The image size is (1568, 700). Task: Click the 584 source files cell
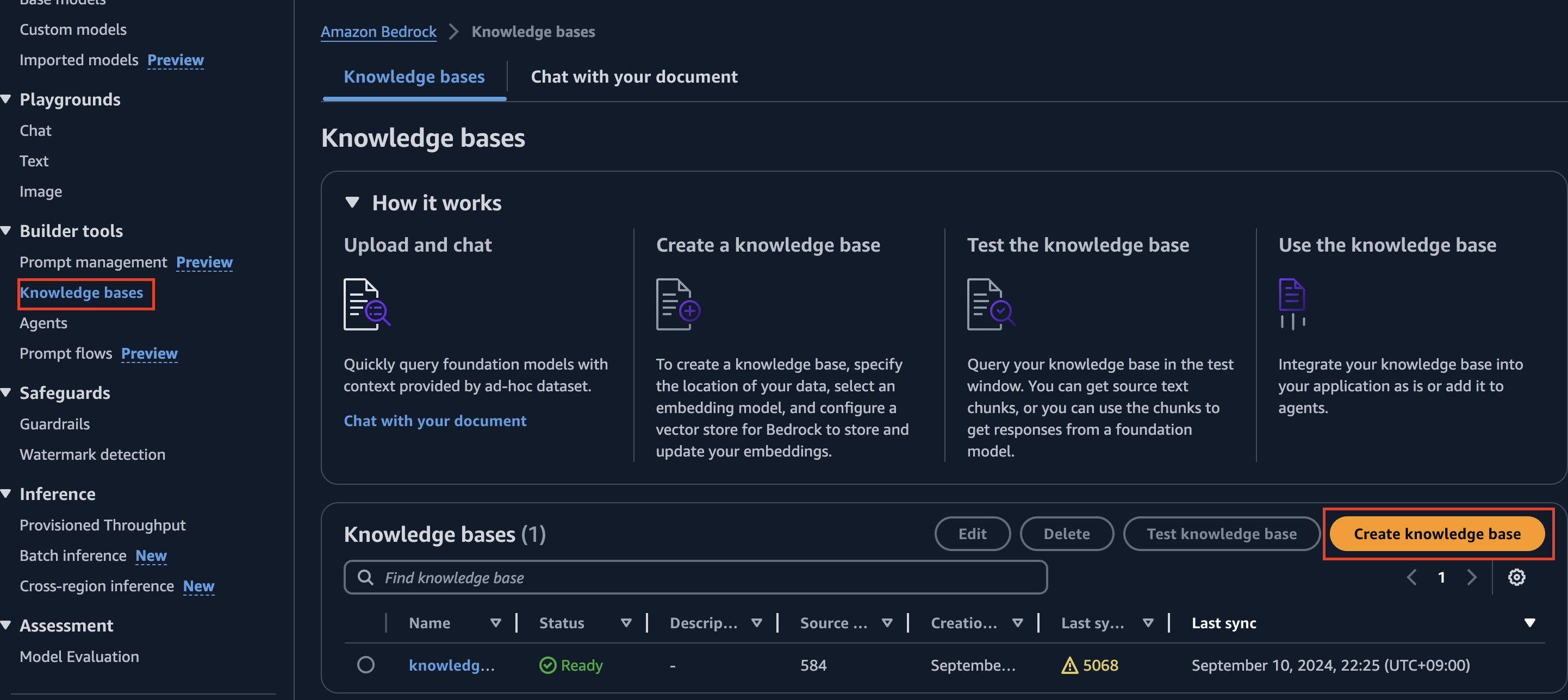pyautogui.click(x=813, y=665)
